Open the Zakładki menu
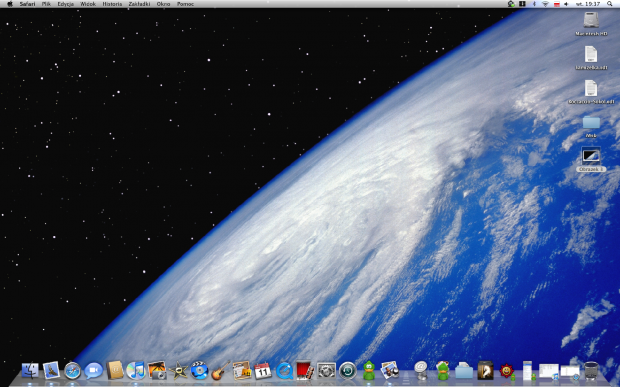 click(139, 4)
